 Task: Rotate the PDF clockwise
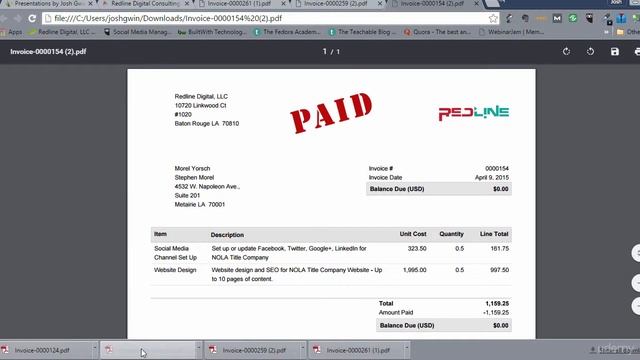click(566, 51)
